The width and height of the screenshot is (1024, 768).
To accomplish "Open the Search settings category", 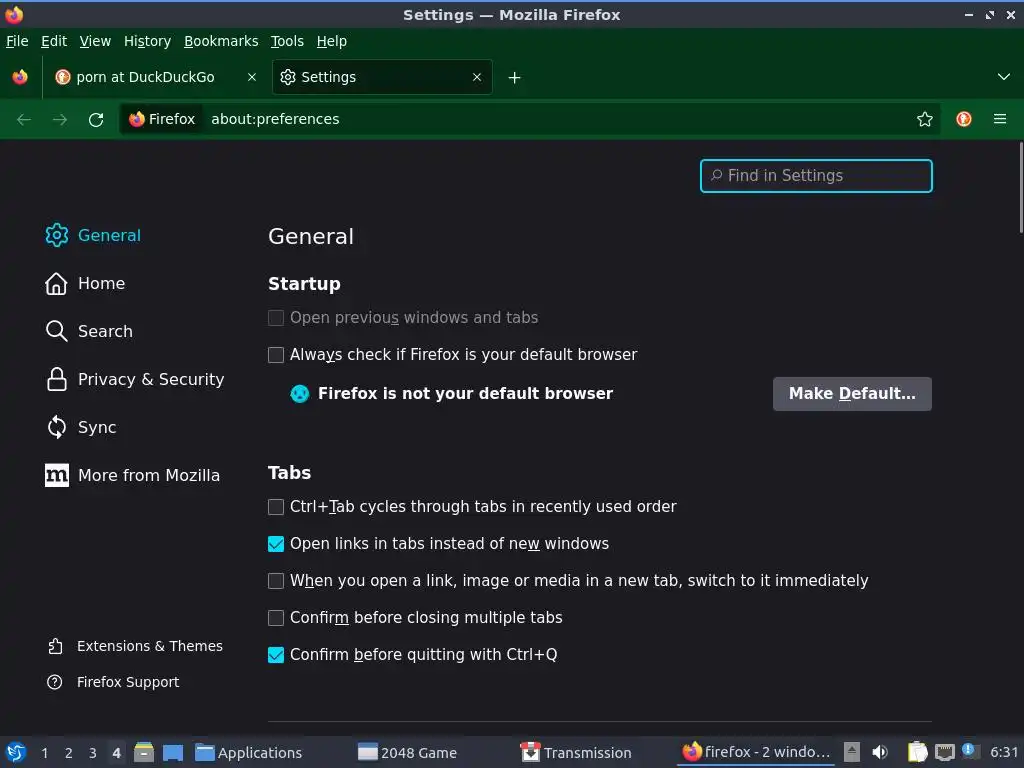I will (x=89, y=331).
